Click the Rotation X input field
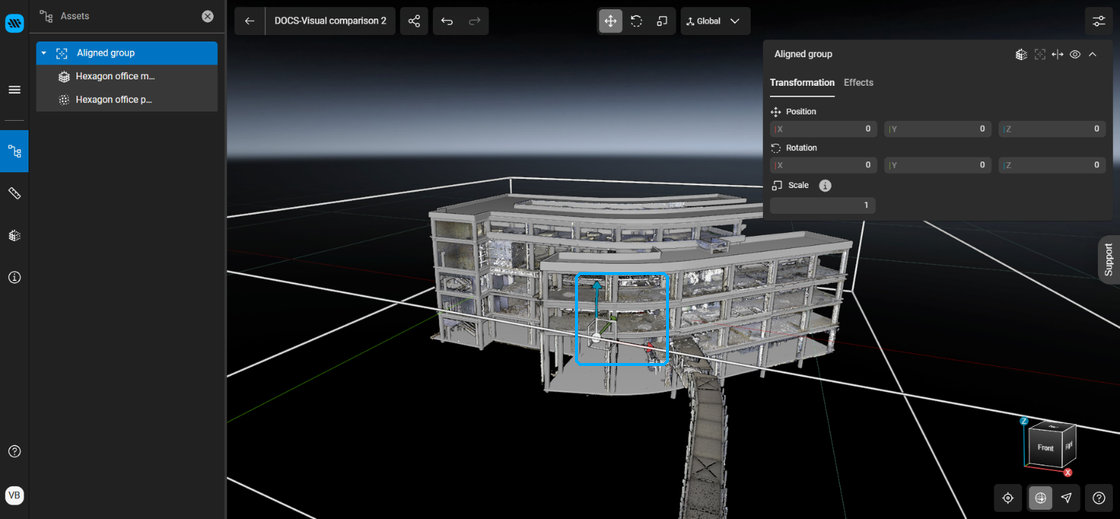 (x=824, y=165)
